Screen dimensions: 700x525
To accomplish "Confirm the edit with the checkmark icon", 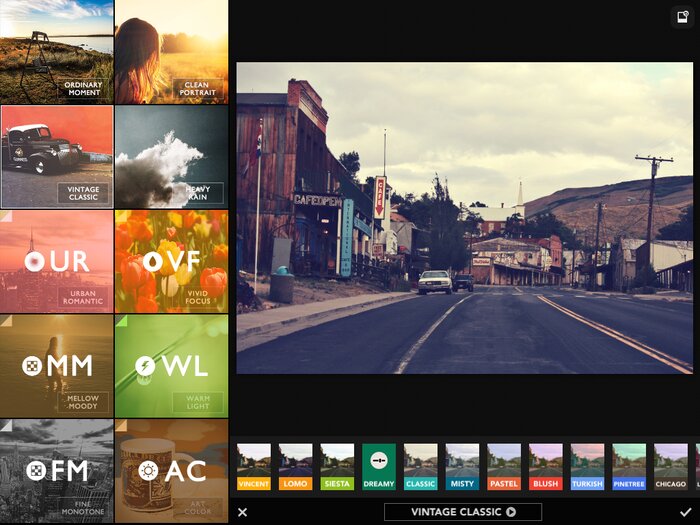I will 683,512.
